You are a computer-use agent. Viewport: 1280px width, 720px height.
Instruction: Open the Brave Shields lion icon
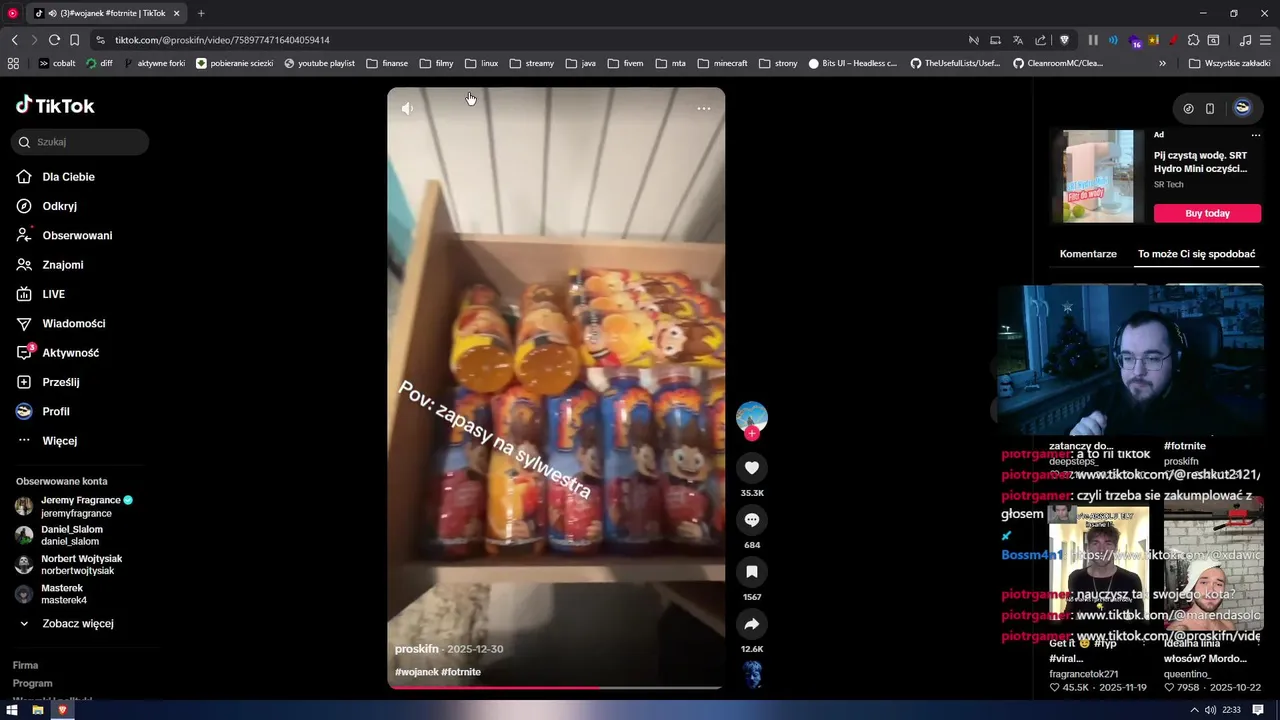tap(1064, 40)
